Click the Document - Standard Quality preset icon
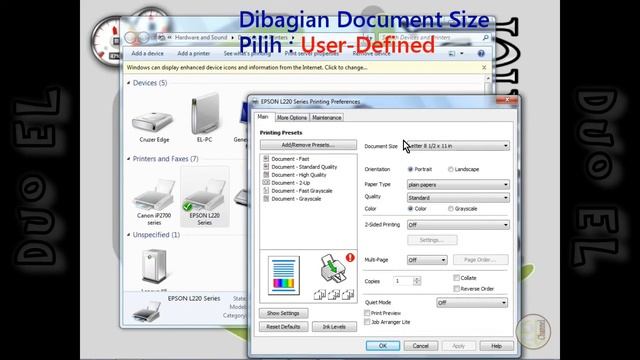Image resolution: width=640 pixels, height=360 pixels. tap(266, 167)
